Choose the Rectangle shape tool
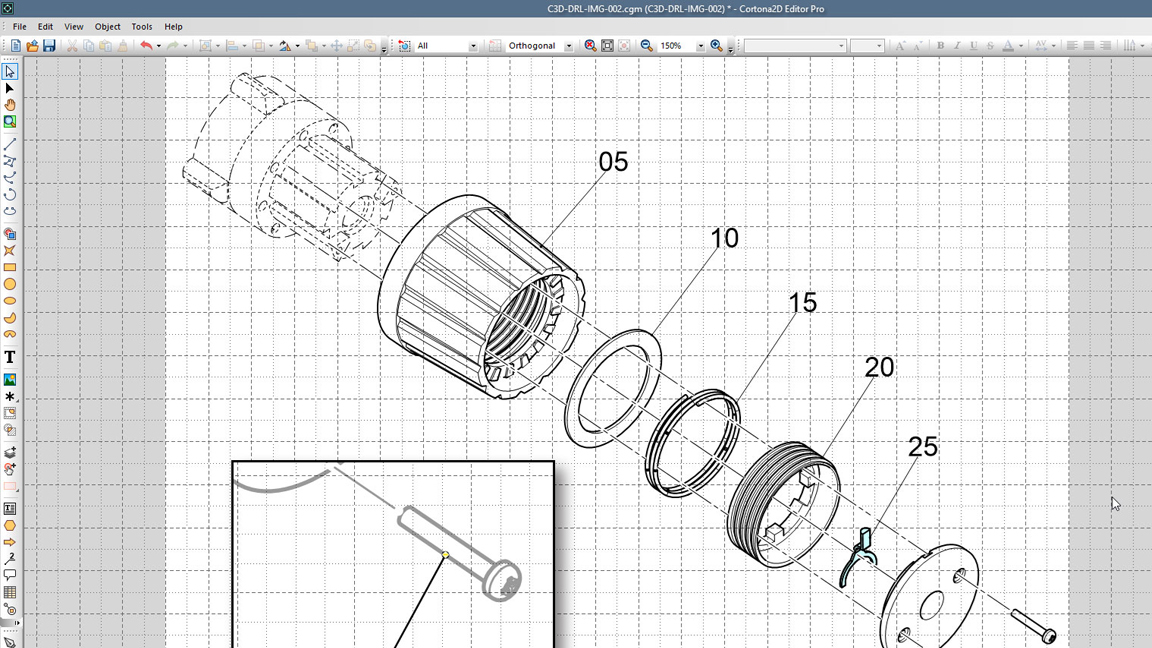Image resolution: width=1152 pixels, height=648 pixels. [x=10, y=268]
